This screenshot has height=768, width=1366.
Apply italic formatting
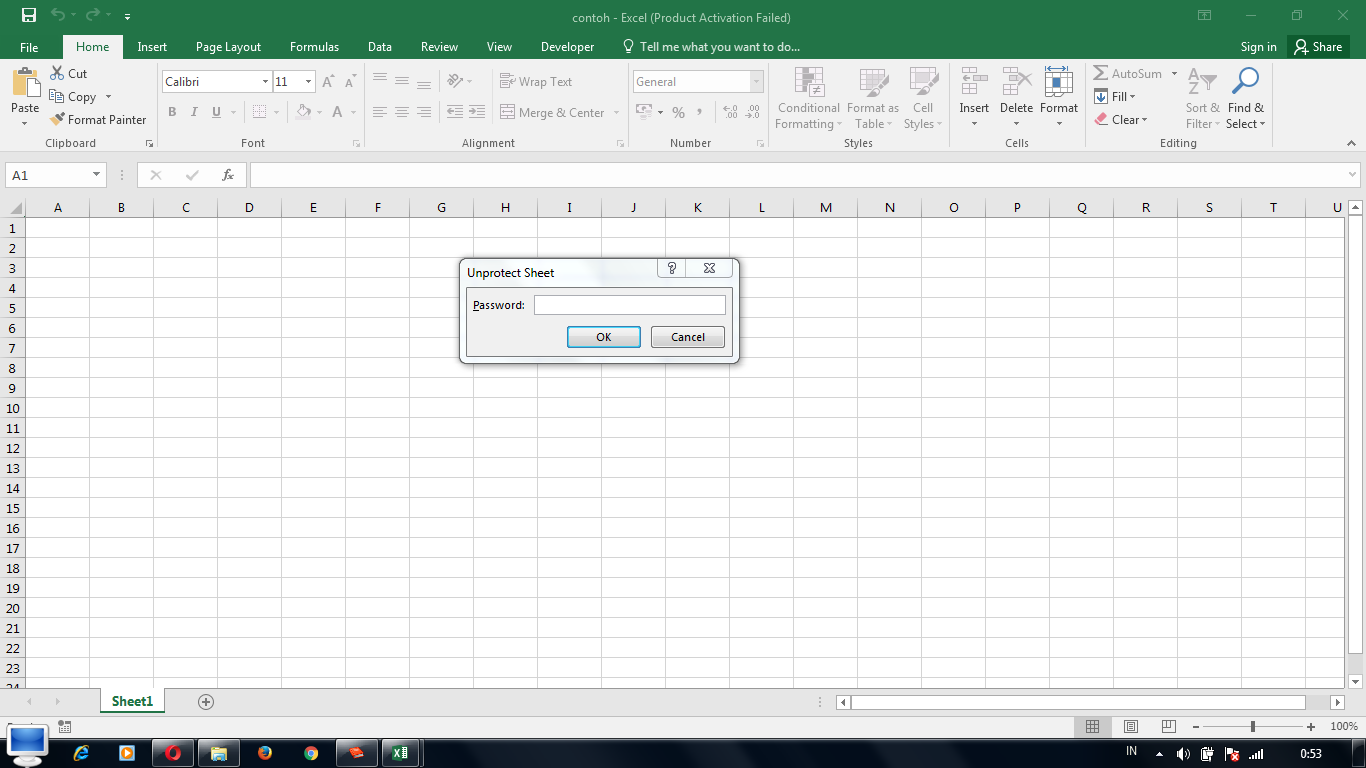[193, 112]
